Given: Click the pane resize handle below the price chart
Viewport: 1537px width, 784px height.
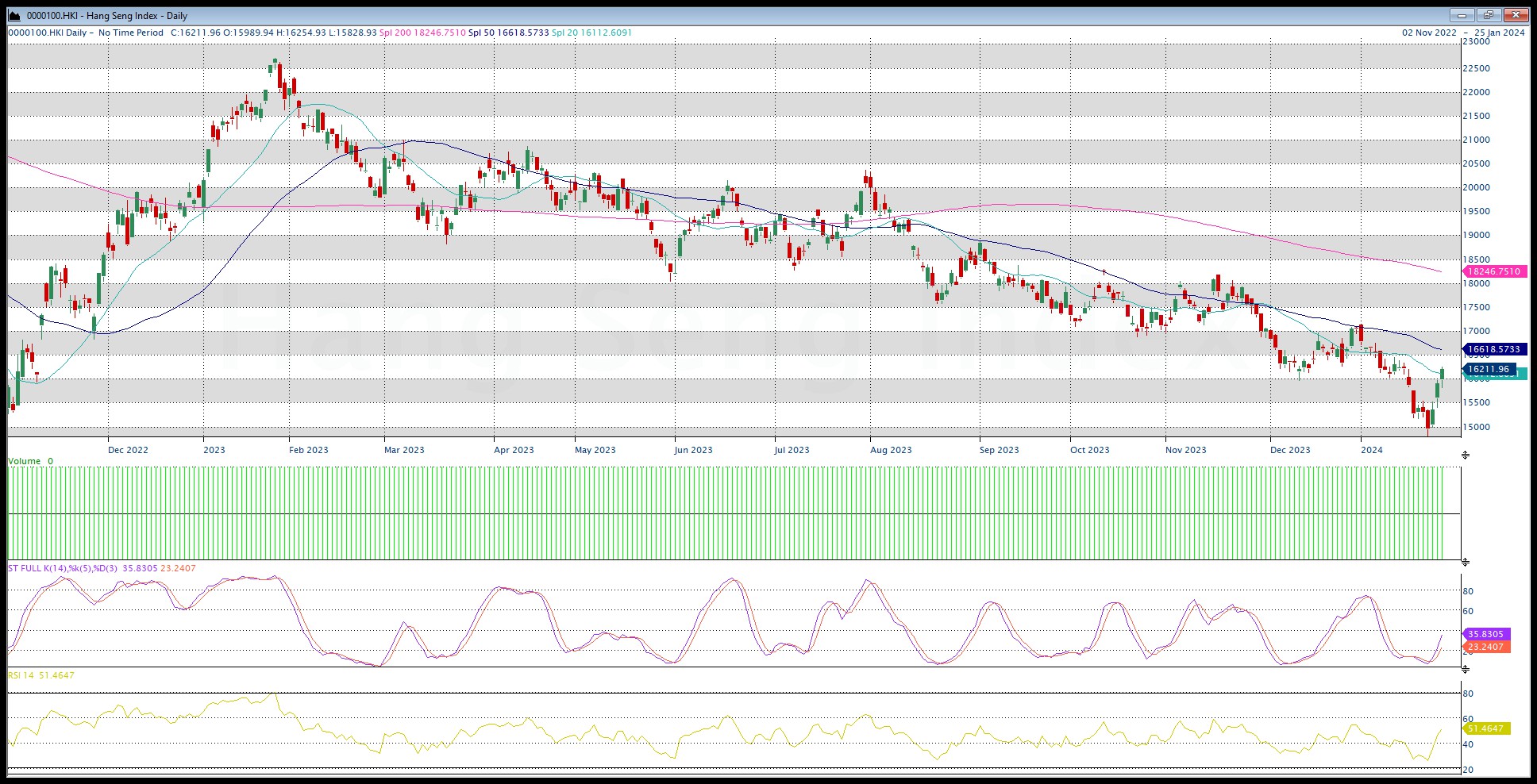Looking at the screenshot, I should pos(1465,455).
